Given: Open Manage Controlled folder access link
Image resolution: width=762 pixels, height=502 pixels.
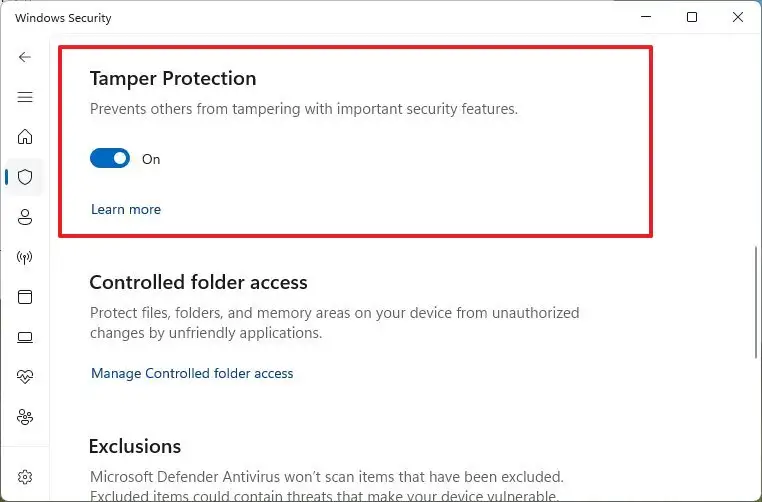Looking at the screenshot, I should 192,373.
